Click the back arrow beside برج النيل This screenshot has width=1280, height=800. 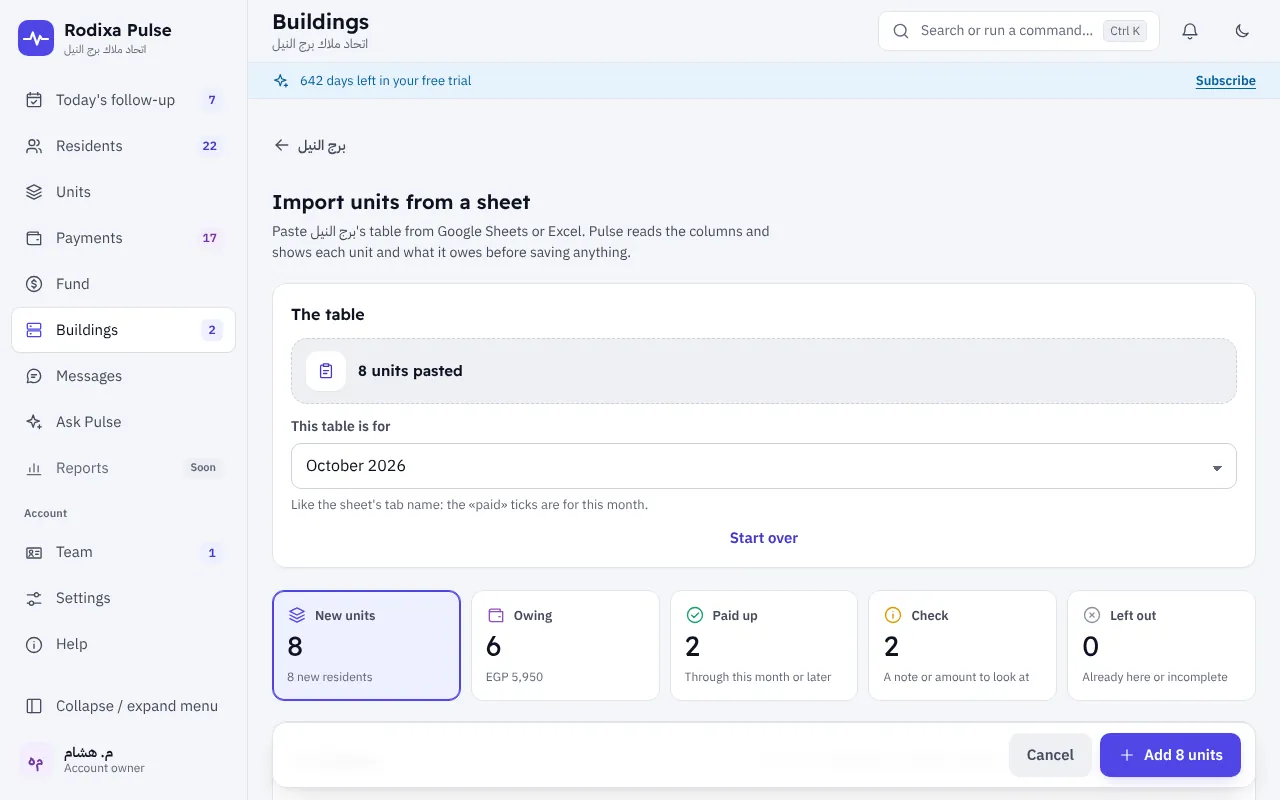282,145
